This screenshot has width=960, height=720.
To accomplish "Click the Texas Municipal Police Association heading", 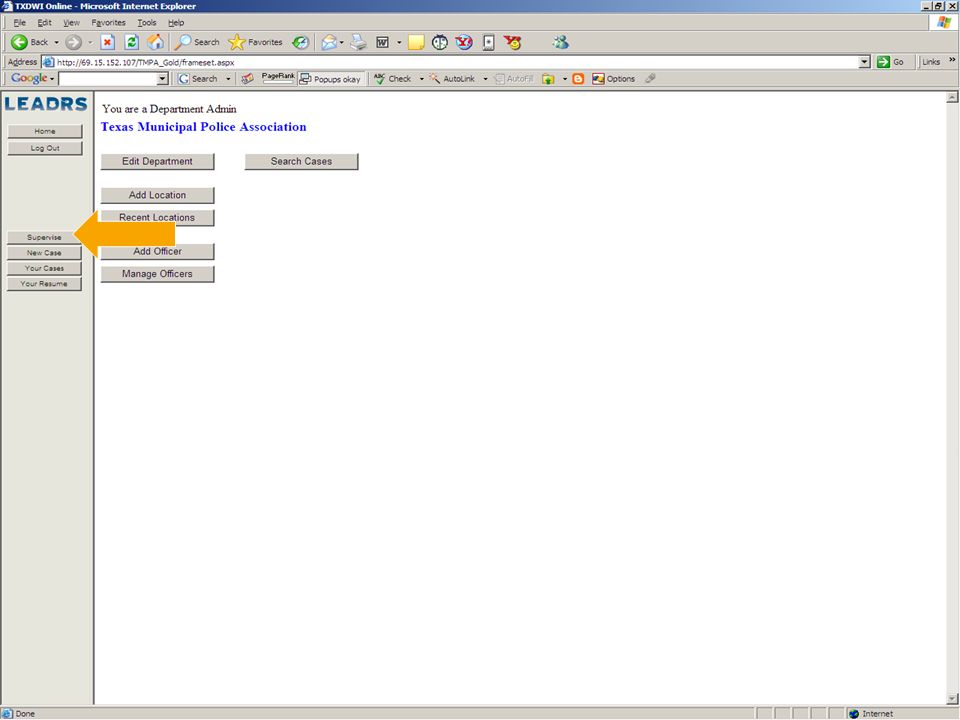I will click(203, 127).
